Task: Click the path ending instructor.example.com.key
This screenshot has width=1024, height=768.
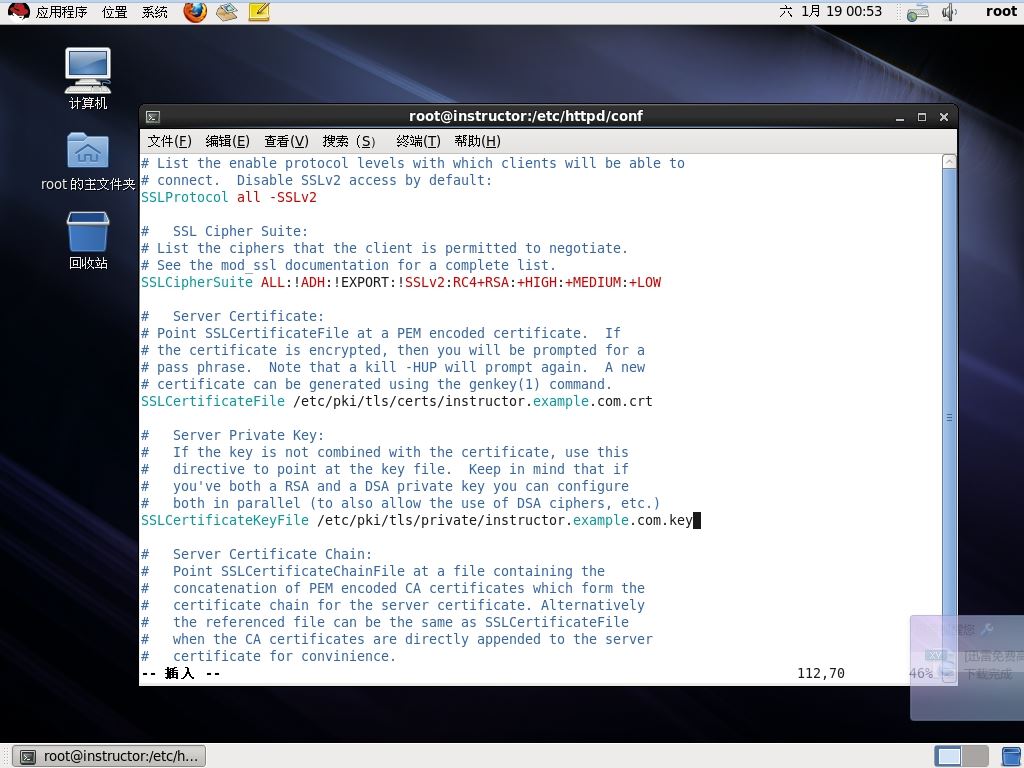Action: click(x=505, y=520)
